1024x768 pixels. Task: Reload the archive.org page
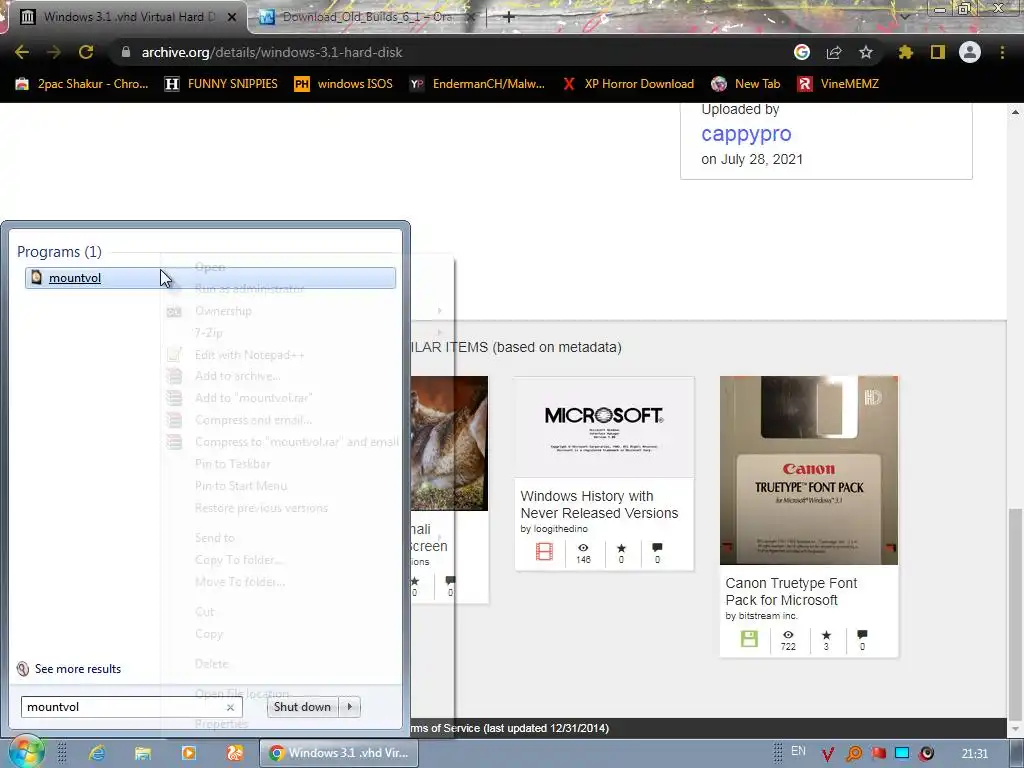click(x=86, y=52)
